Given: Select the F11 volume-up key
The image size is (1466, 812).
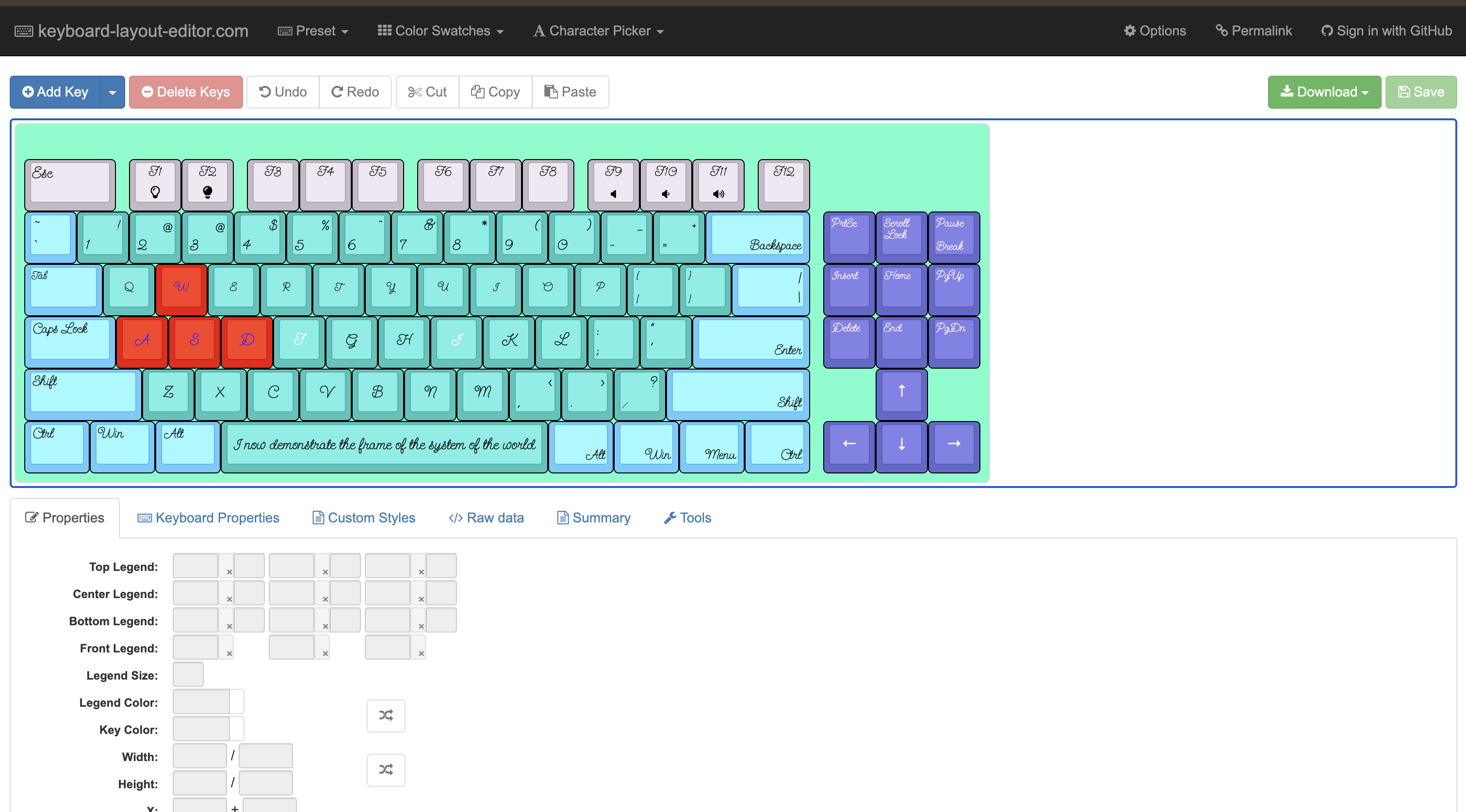Looking at the screenshot, I should click(718, 183).
